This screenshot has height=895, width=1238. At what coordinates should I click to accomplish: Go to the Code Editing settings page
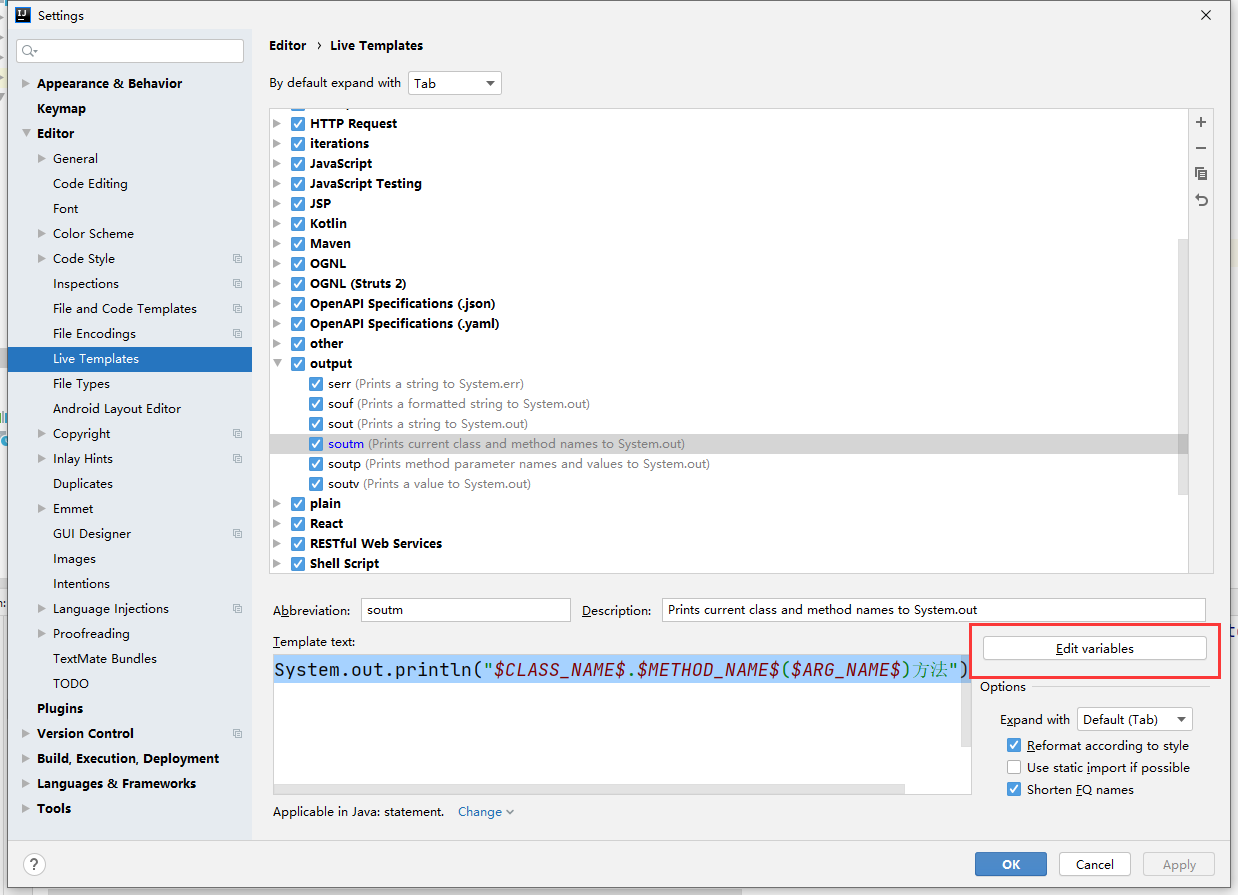pyautogui.click(x=90, y=184)
